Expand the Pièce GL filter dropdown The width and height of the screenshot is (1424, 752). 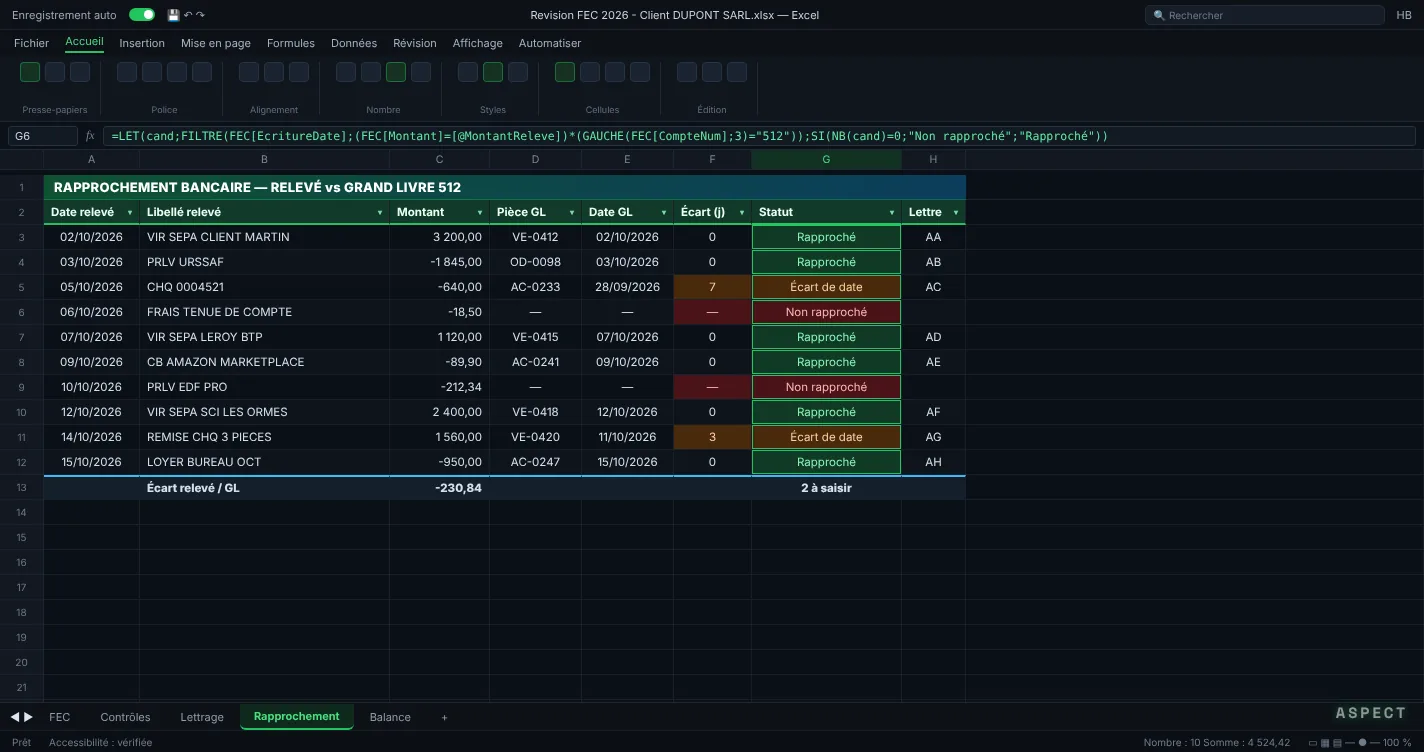click(x=572, y=213)
